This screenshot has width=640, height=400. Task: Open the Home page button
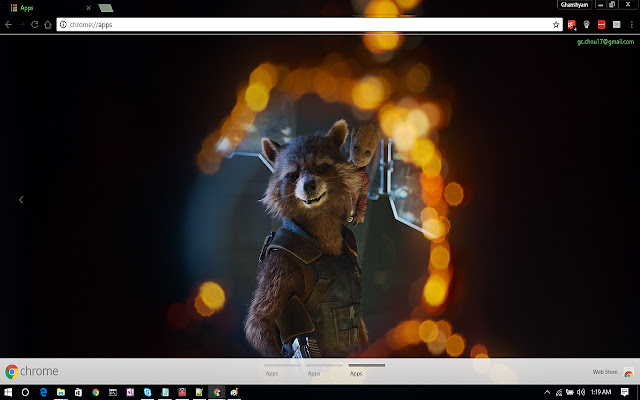(x=48, y=24)
